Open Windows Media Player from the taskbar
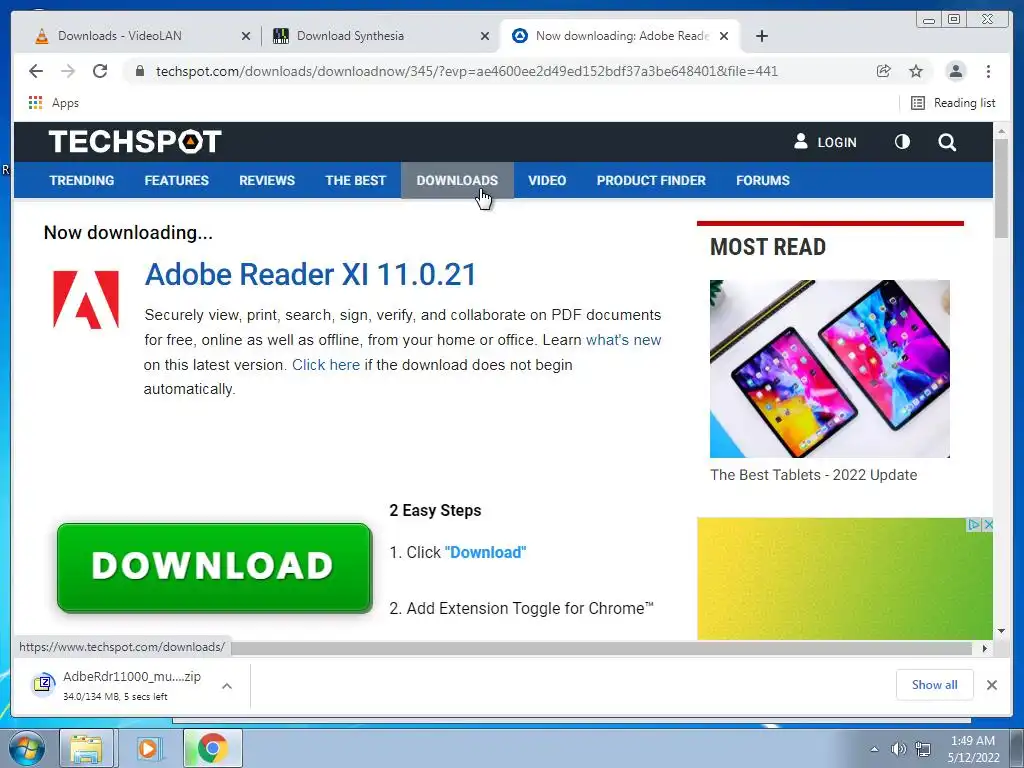 pos(149,748)
